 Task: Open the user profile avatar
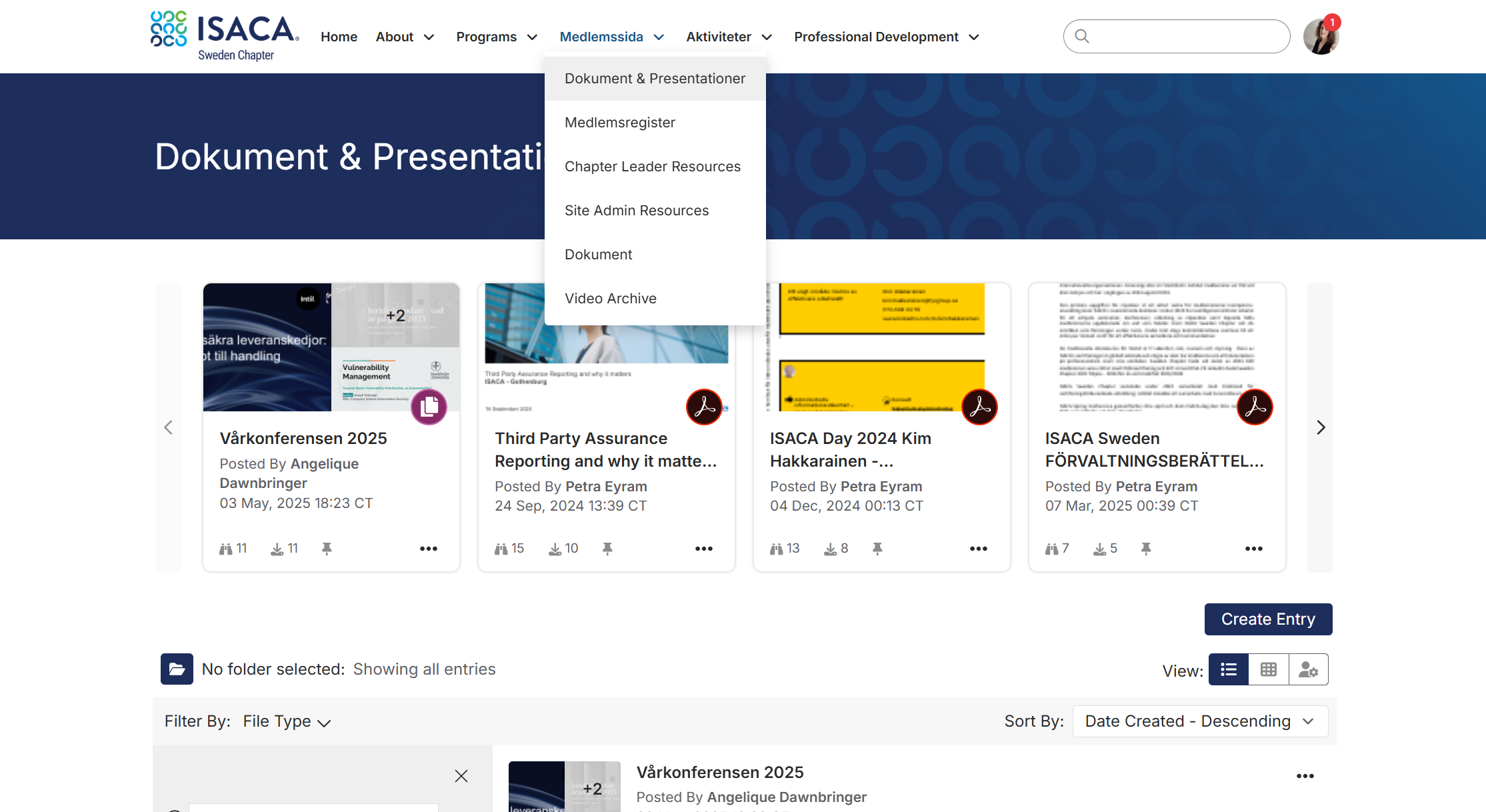[x=1321, y=37]
